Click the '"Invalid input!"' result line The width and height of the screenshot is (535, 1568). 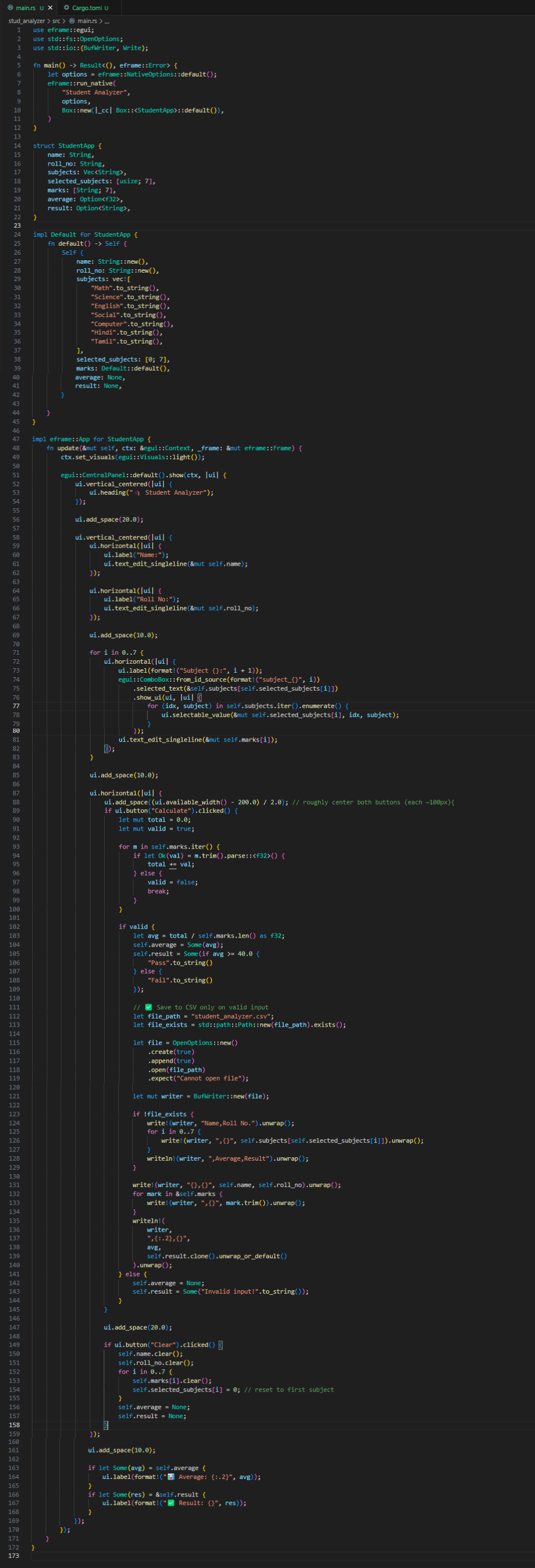coord(220,1292)
